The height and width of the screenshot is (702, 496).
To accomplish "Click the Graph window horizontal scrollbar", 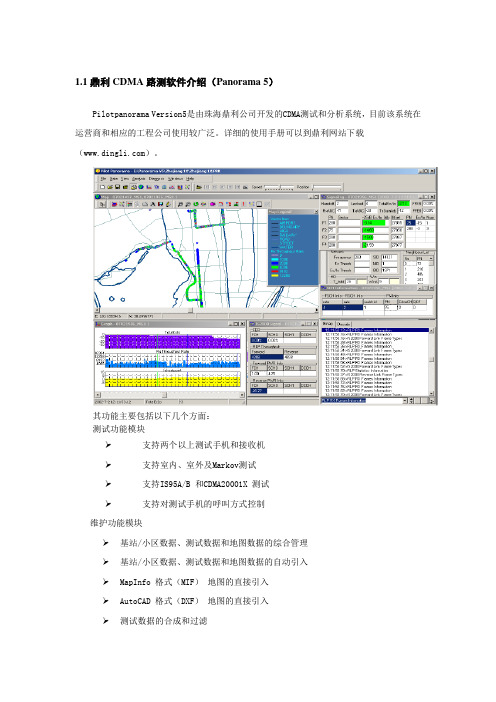I will pos(171,395).
